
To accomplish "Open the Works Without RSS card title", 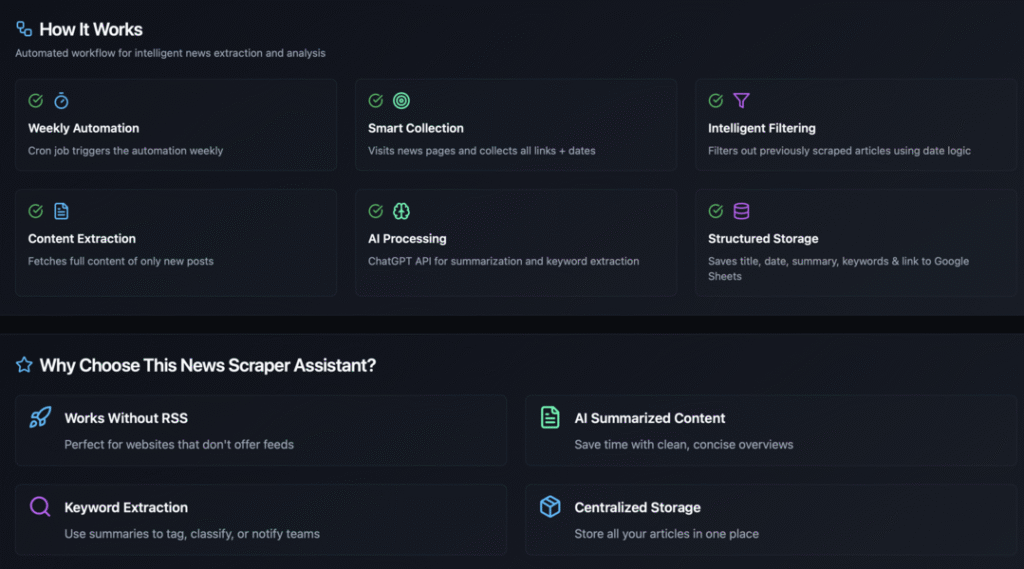I will (x=126, y=418).
